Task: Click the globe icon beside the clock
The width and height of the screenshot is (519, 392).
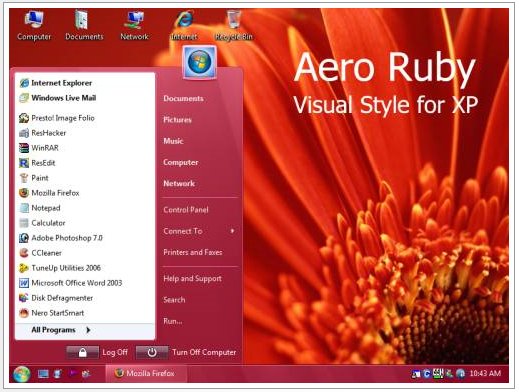Action: point(461,374)
